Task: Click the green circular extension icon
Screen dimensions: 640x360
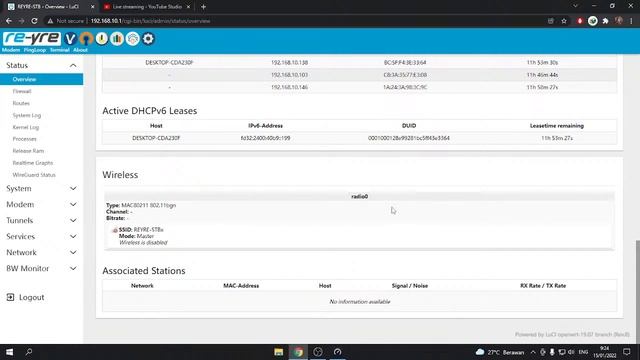Action: (593, 21)
